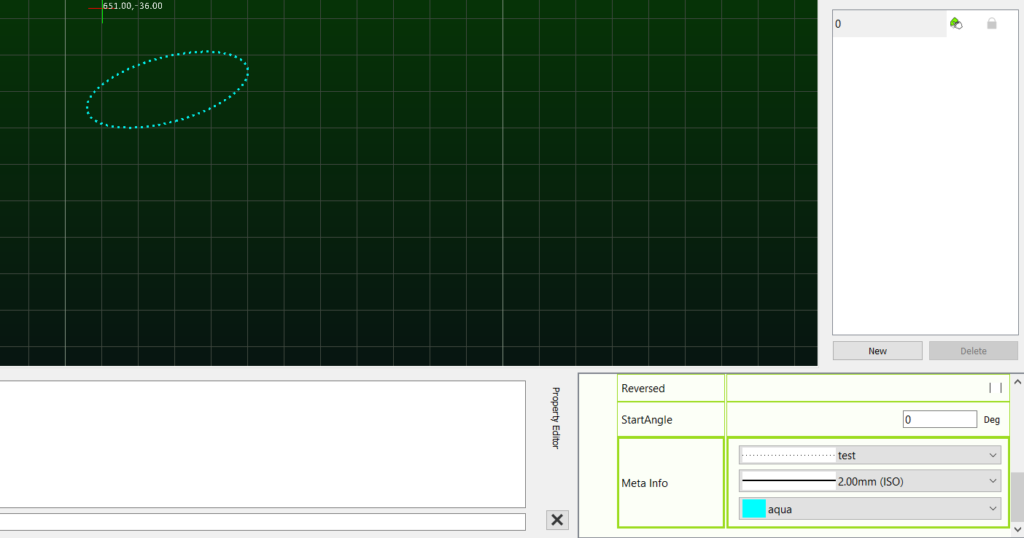The width and height of the screenshot is (1024, 538).
Task: Click the Deg unit label
Action: pos(991,420)
